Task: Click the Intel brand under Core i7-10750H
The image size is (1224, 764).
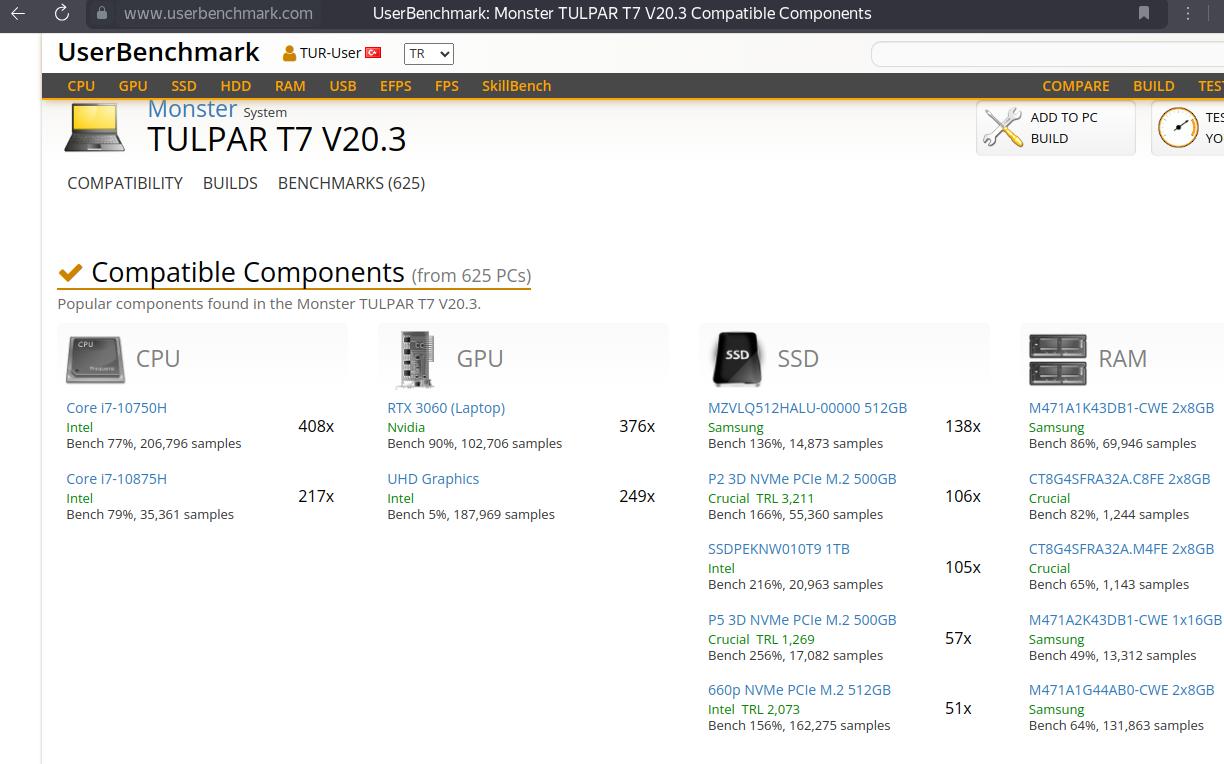Action: pyautogui.click(x=79, y=427)
